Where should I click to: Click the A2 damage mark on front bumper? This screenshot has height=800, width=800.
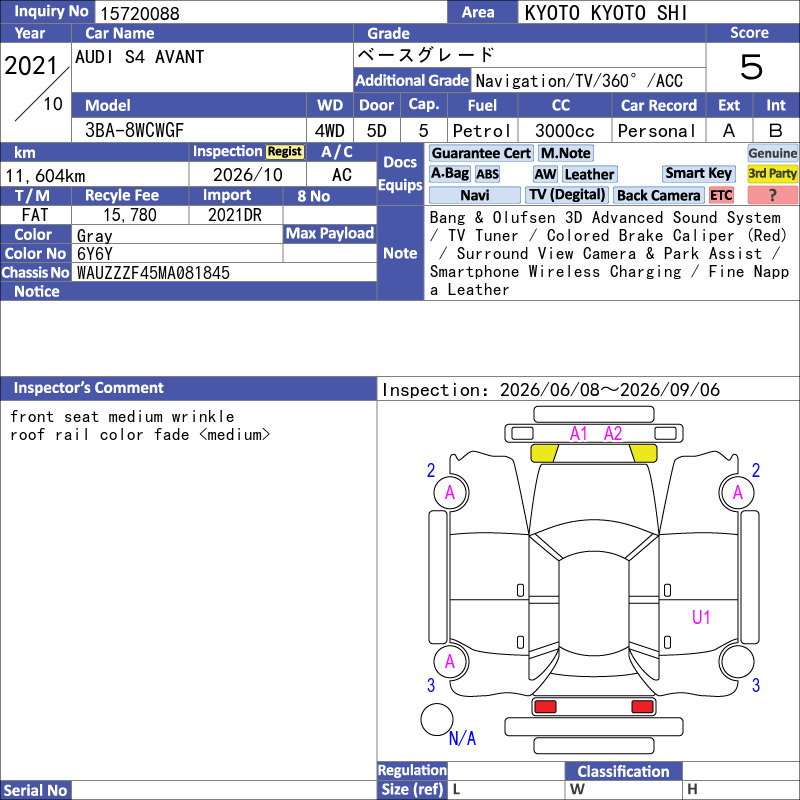[x=613, y=434]
